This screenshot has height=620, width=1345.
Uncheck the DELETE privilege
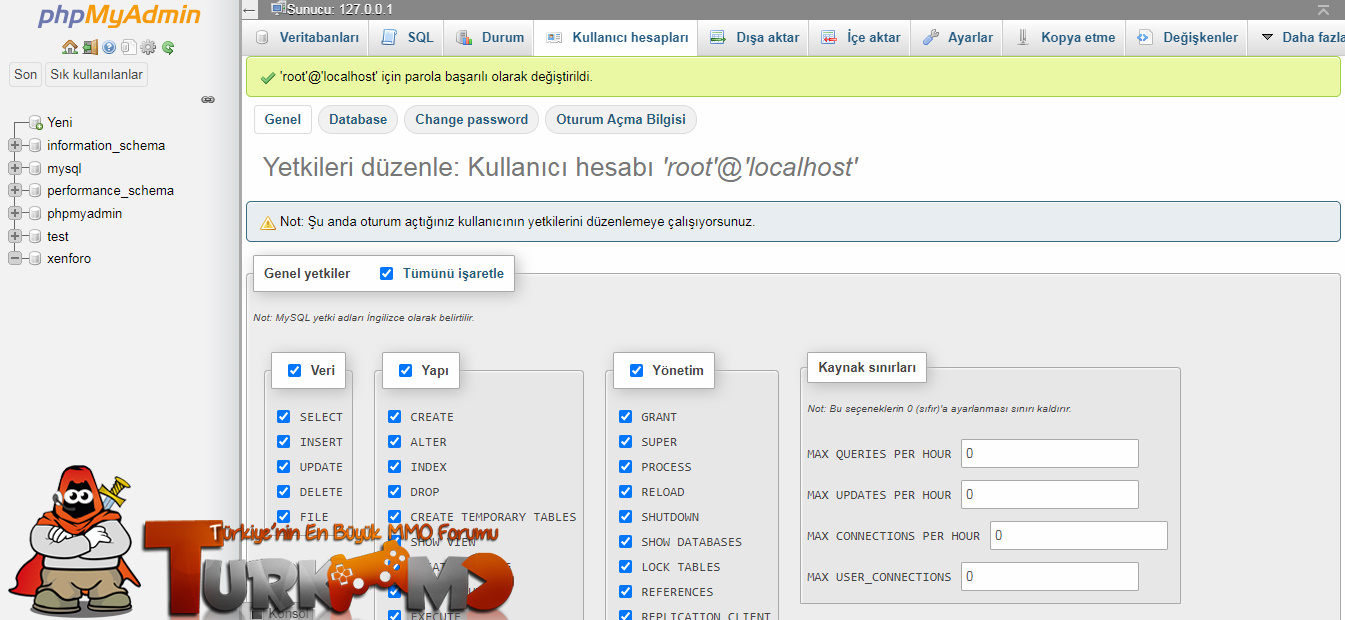coord(283,492)
